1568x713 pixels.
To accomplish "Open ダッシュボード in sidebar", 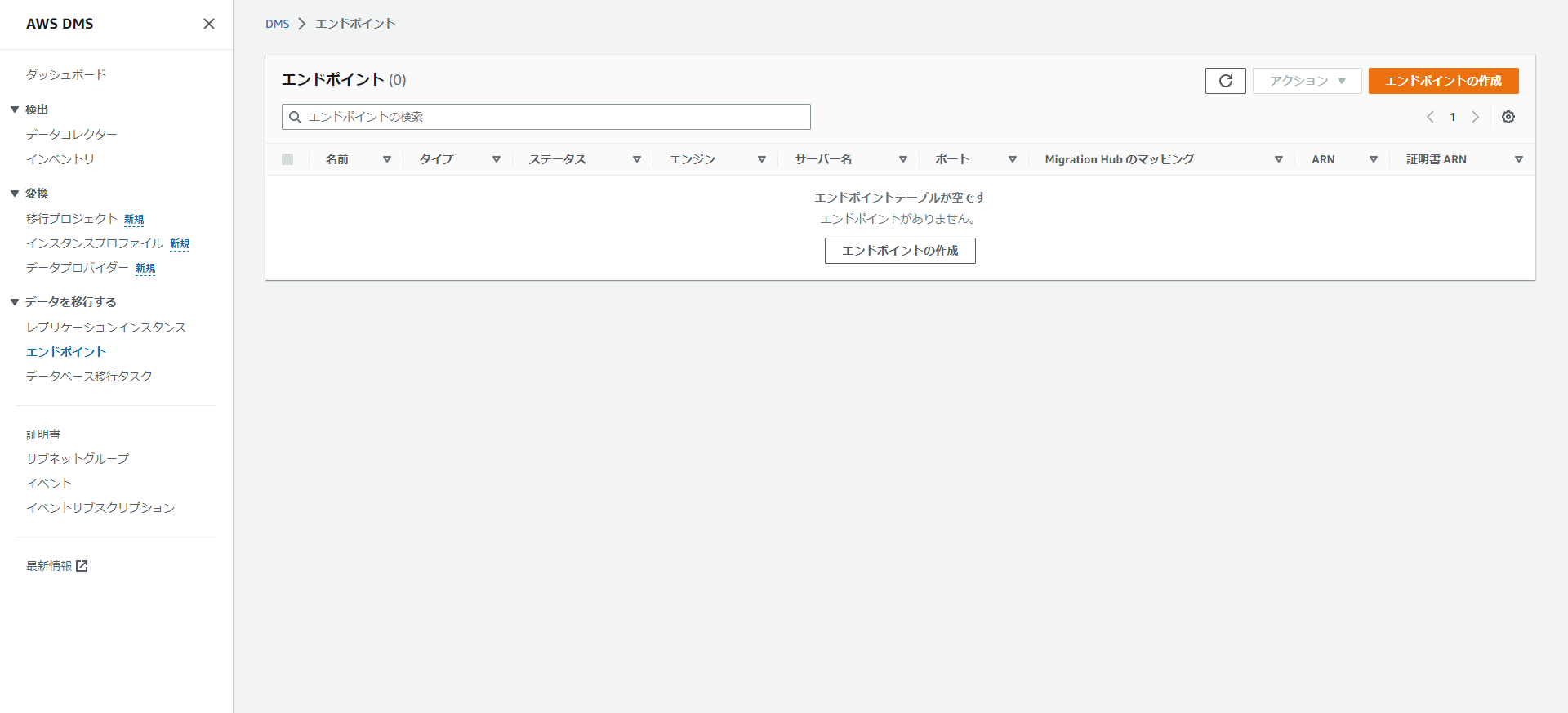I will [x=66, y=74].
